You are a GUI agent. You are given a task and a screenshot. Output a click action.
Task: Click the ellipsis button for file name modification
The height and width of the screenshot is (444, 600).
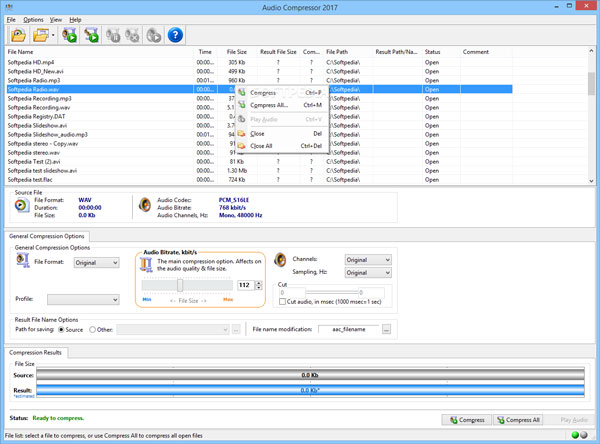coord(386,329)
